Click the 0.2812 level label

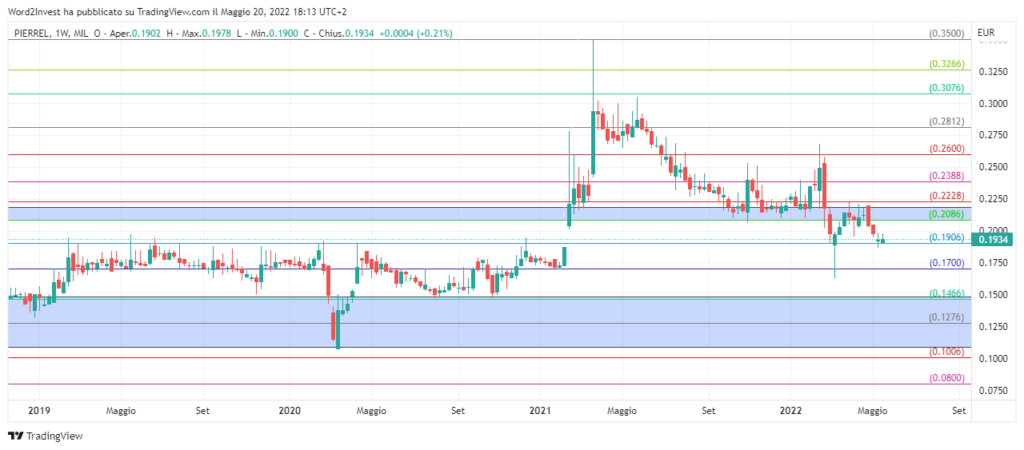coord(946,122)
